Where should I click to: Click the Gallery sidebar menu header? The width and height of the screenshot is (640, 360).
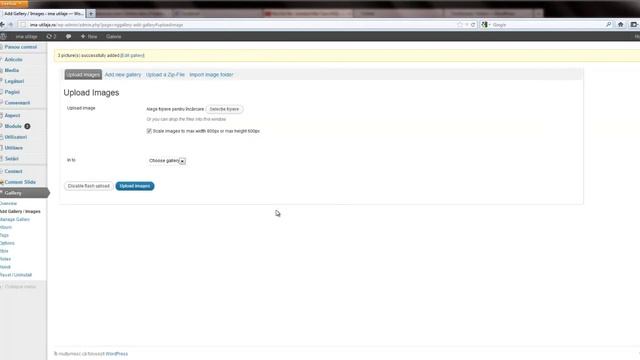23,193
